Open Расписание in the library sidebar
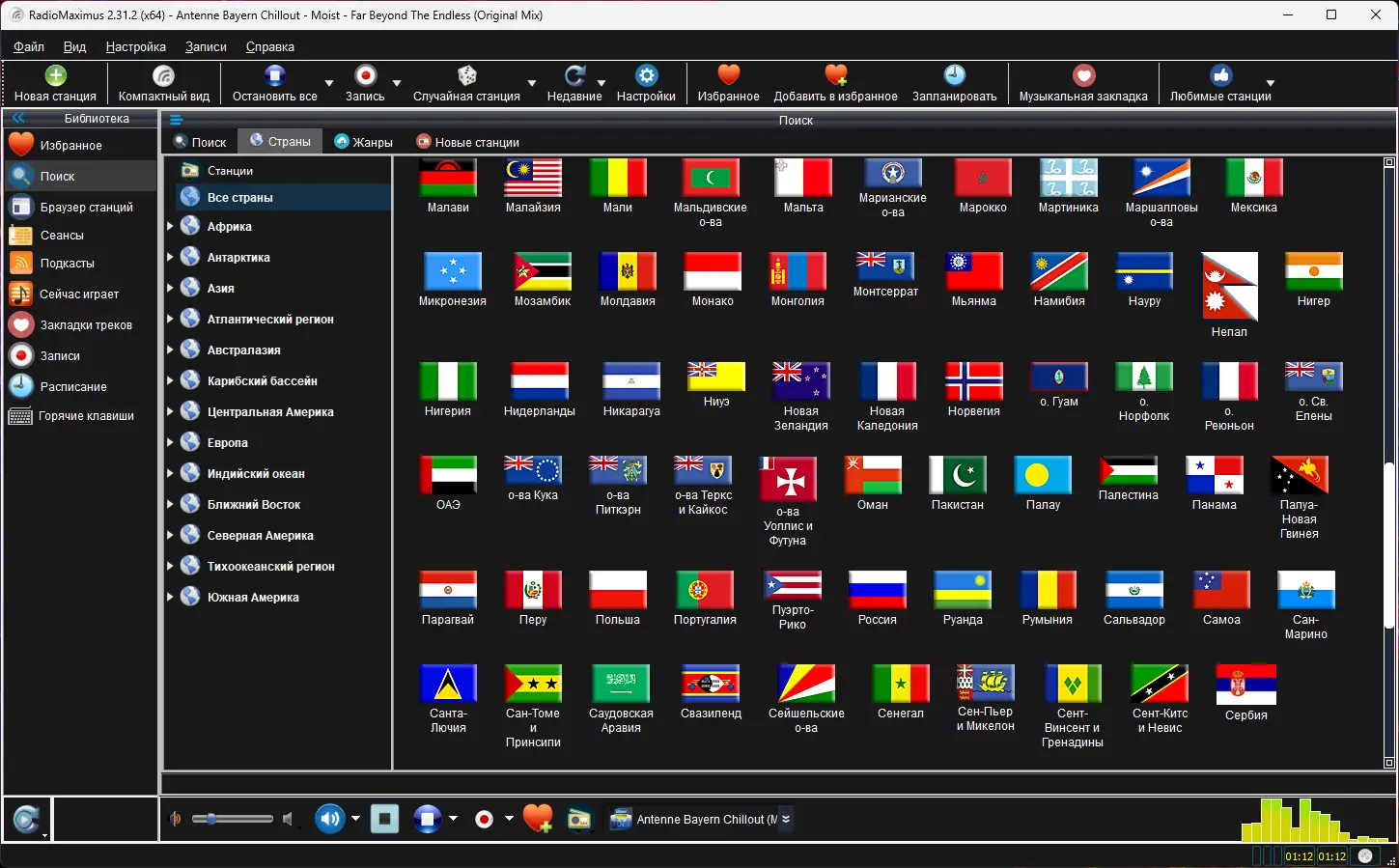 pos(80,386)
